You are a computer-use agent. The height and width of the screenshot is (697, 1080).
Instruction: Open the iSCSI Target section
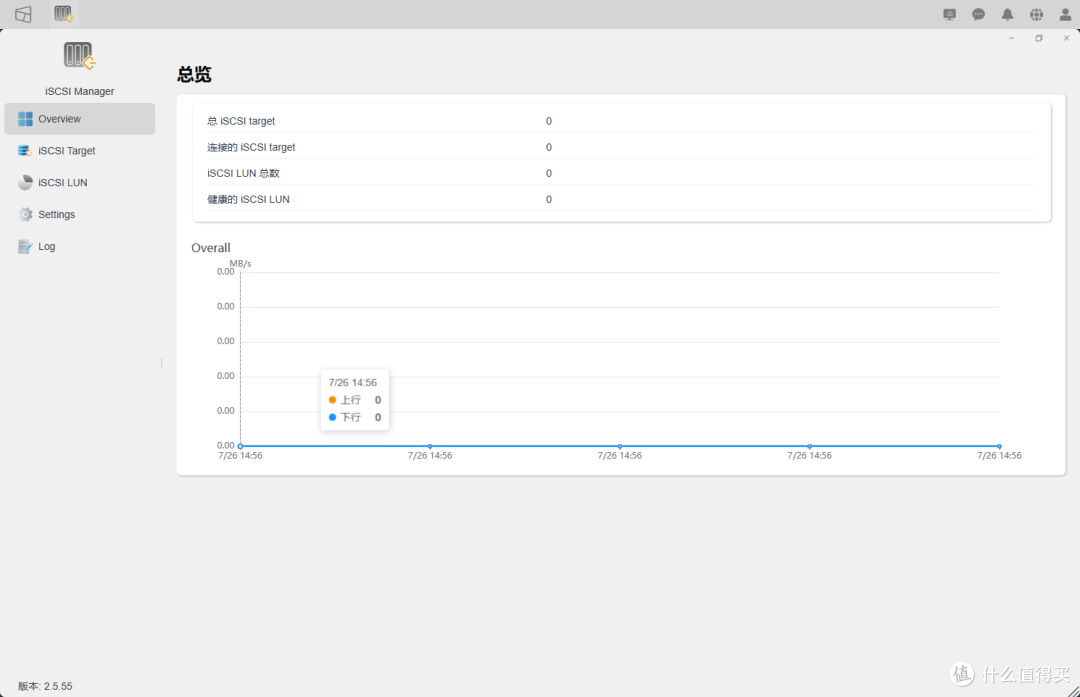(x=79, y=151)
